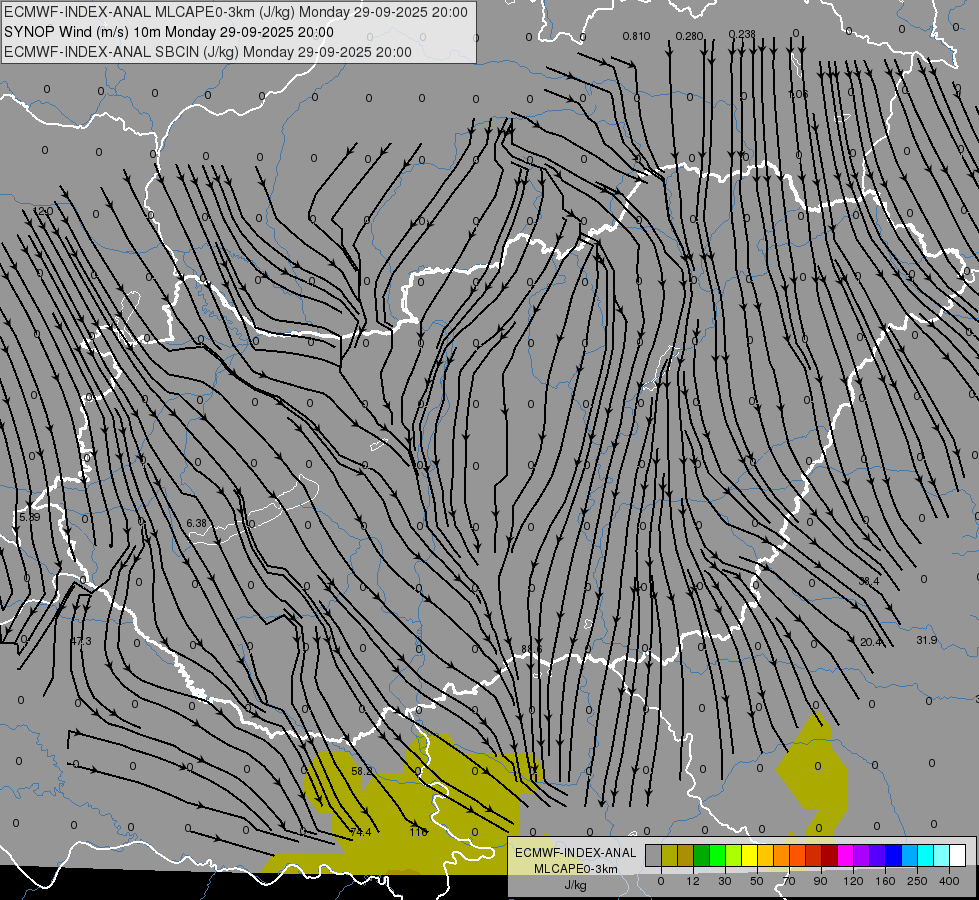Click the map value 0.238

pos(742,34)
